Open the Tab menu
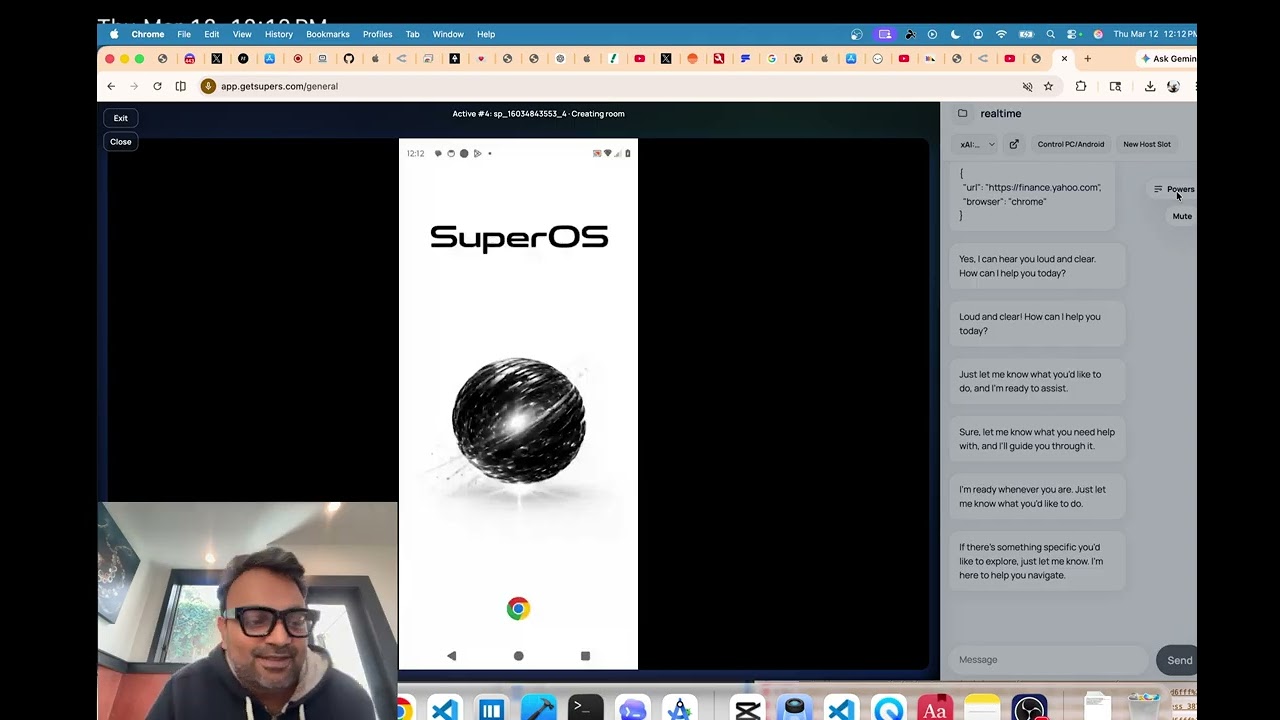Viewport: 1280px width, 720px height. (x=412, y=34)
